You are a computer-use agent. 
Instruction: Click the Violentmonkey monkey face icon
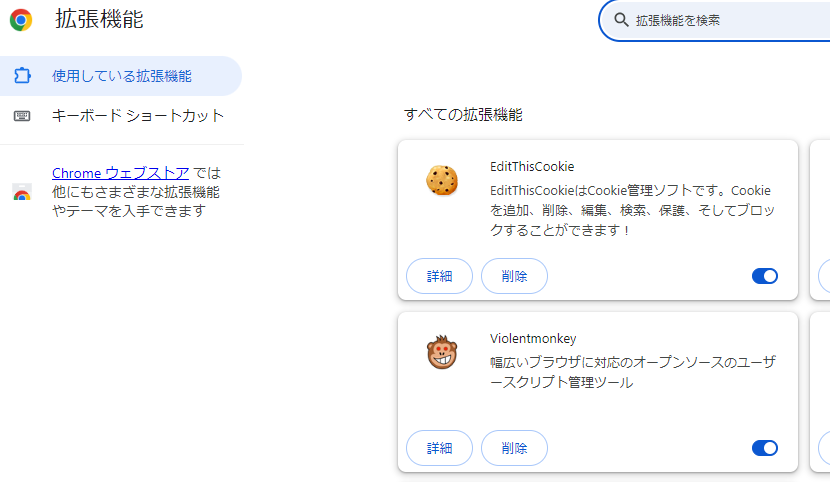tap(442, 352)
